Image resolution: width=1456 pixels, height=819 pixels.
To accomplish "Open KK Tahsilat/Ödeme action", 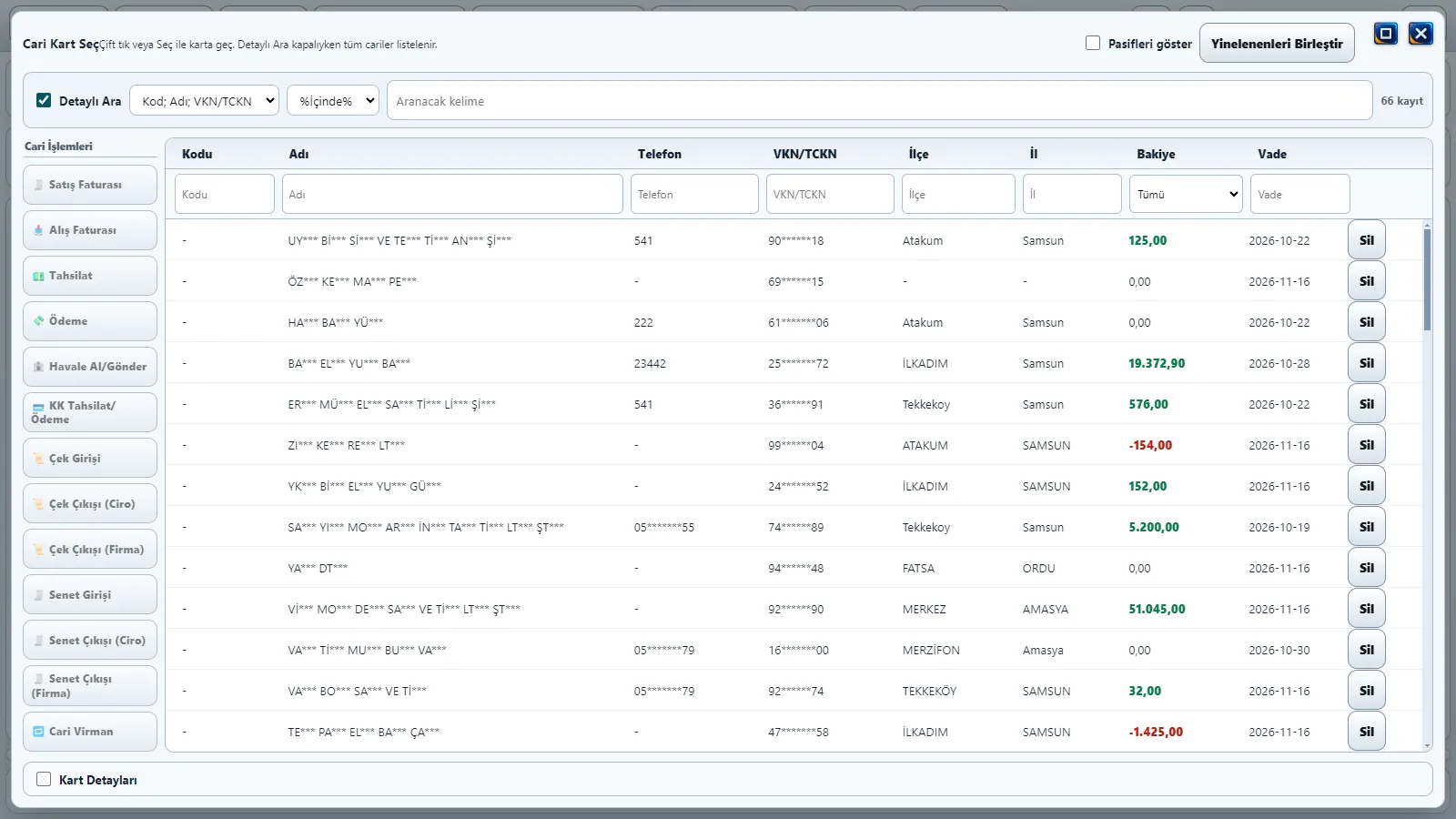I will click(x=90, y=412).
